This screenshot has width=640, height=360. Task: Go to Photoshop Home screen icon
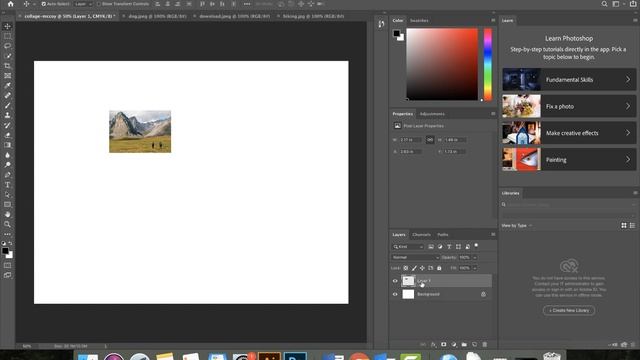11,4
